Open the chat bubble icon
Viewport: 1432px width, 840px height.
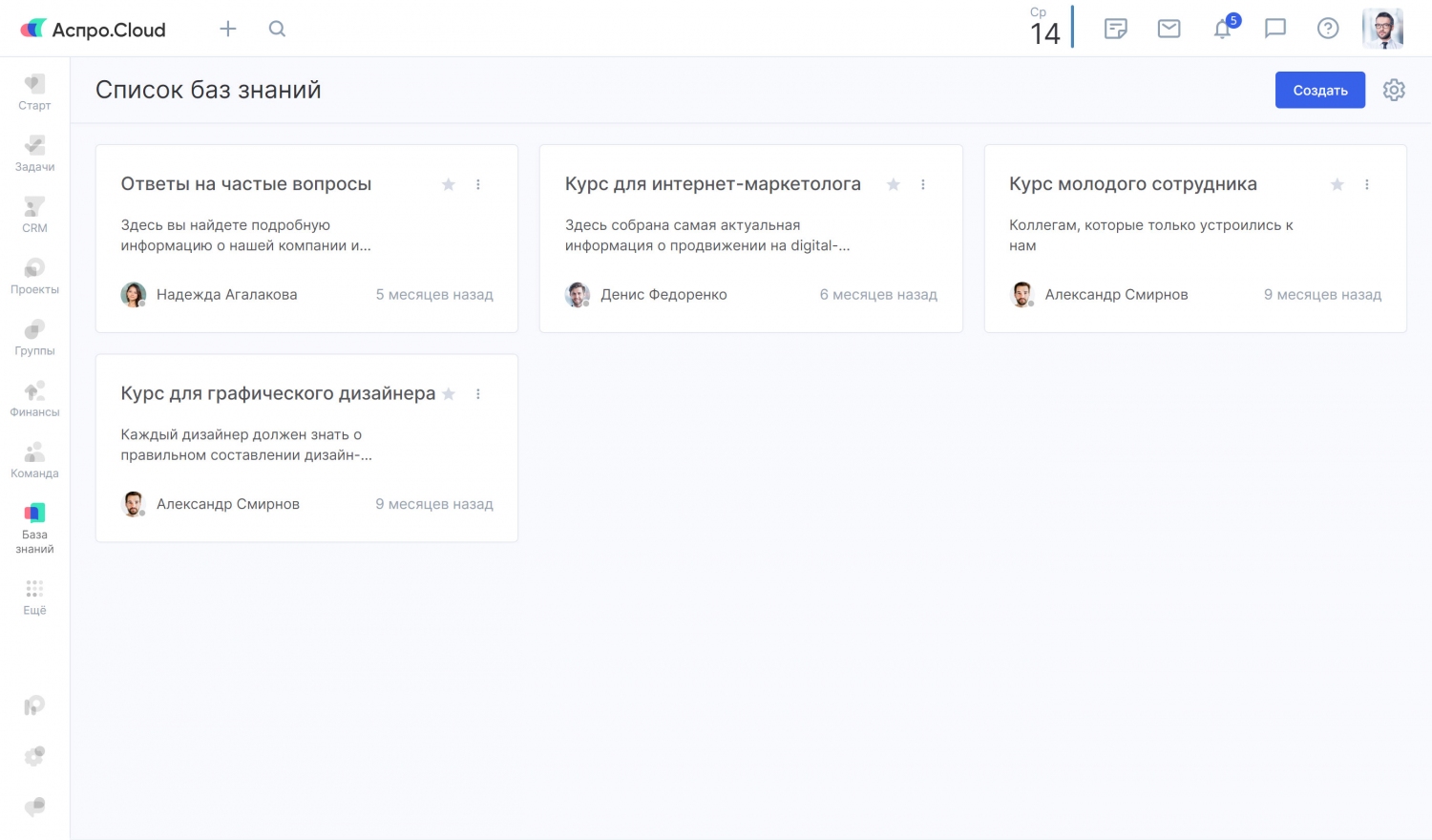click(1275, 29)
